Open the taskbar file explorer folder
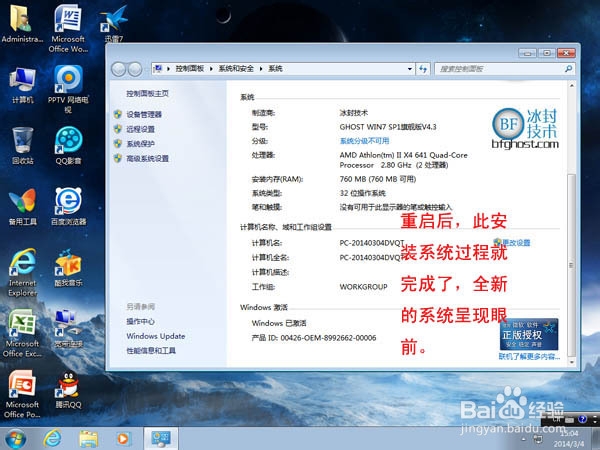Screen dimensions: 600x450 (88, 438)
